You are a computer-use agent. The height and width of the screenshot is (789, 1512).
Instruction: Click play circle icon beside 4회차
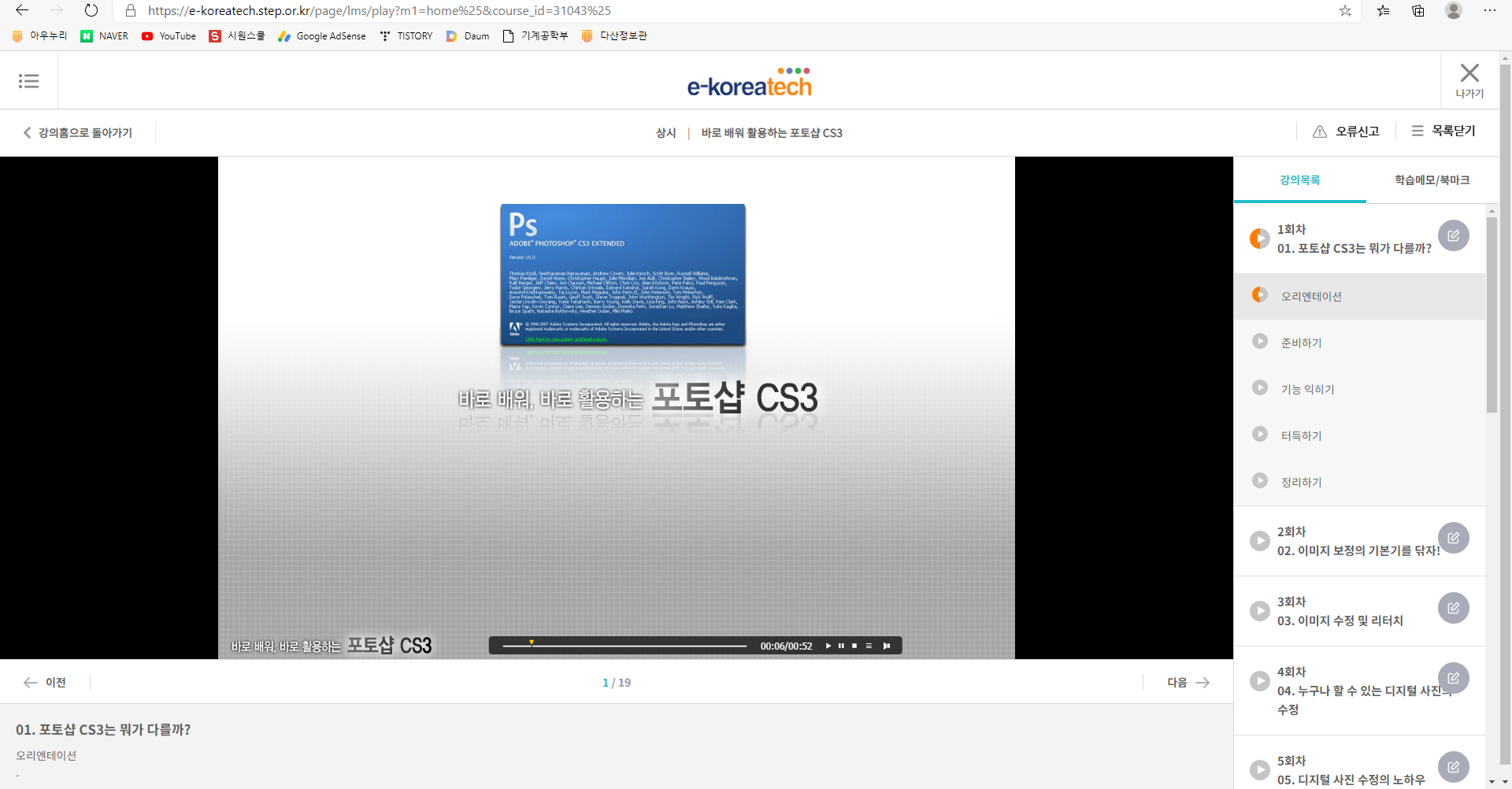tap(1260, 681)
